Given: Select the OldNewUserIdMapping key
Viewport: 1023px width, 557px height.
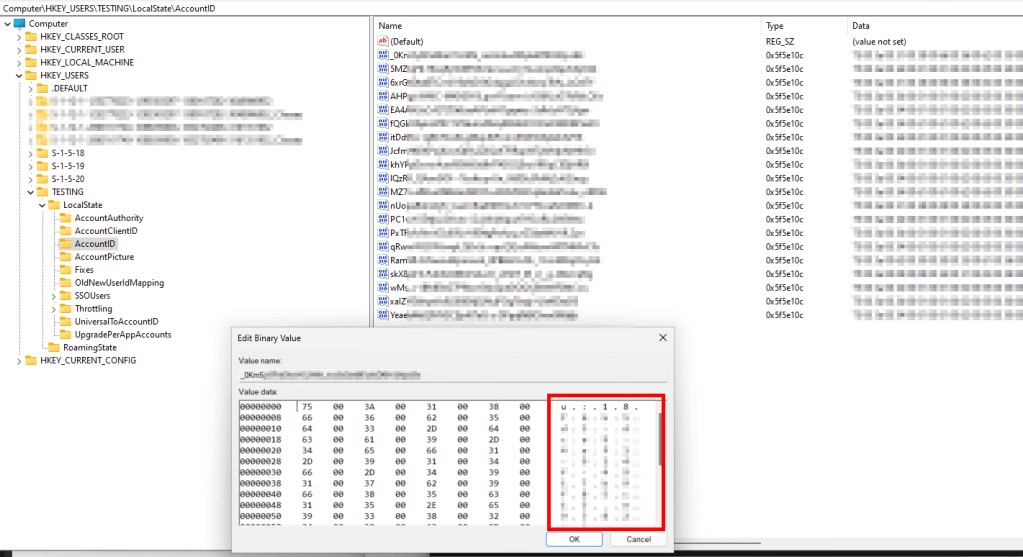Looking at the screenshot, I should 119,283.
